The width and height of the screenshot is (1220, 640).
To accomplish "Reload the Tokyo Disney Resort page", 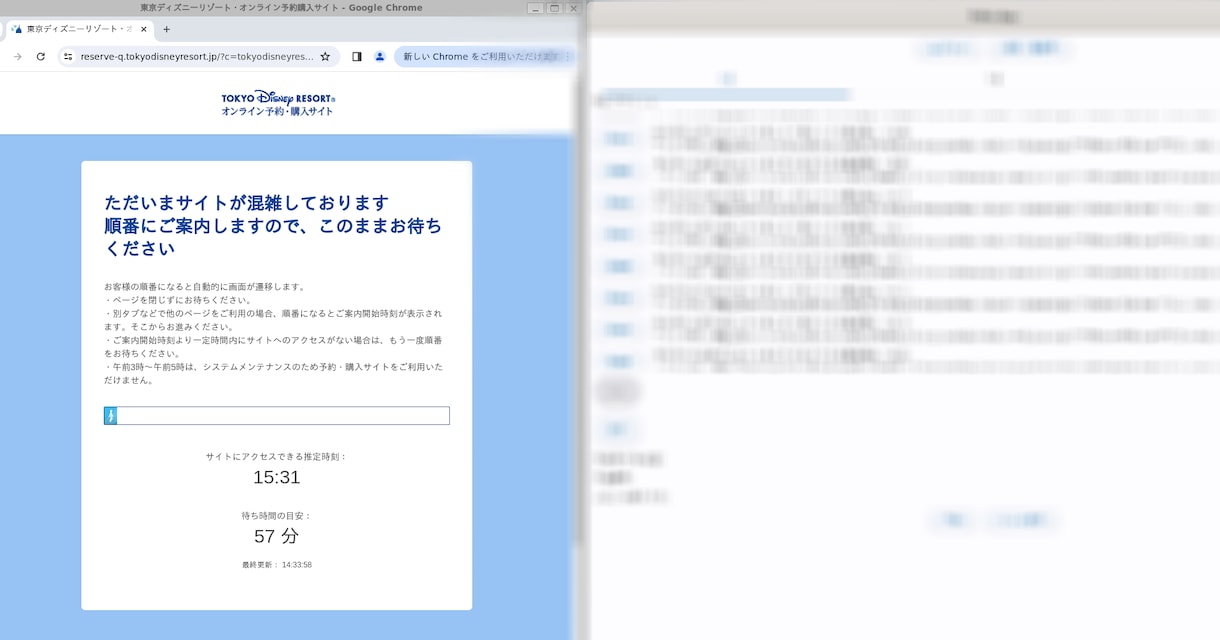I will [x=41, y=57].
